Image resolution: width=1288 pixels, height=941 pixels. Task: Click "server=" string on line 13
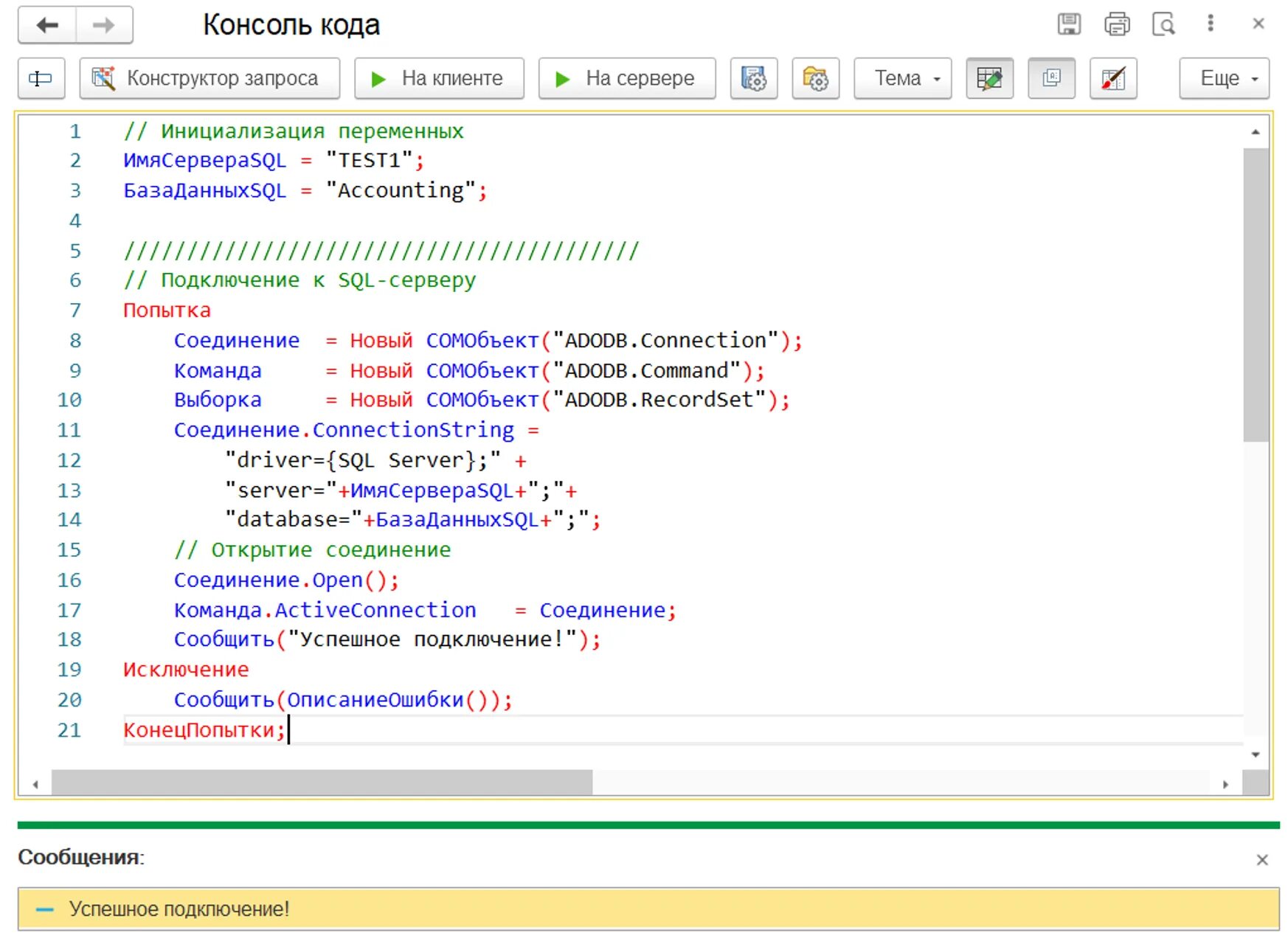click(x=280, y=490)
